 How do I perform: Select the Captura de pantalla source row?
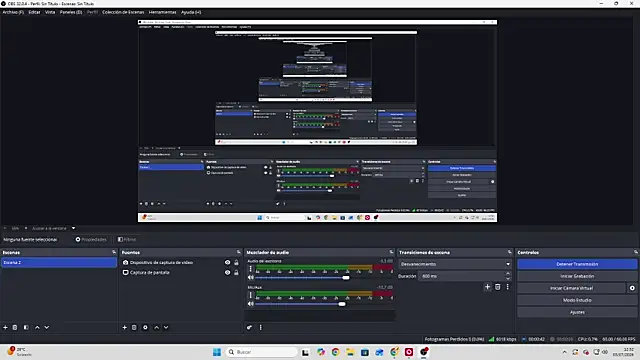coord(180,272)
